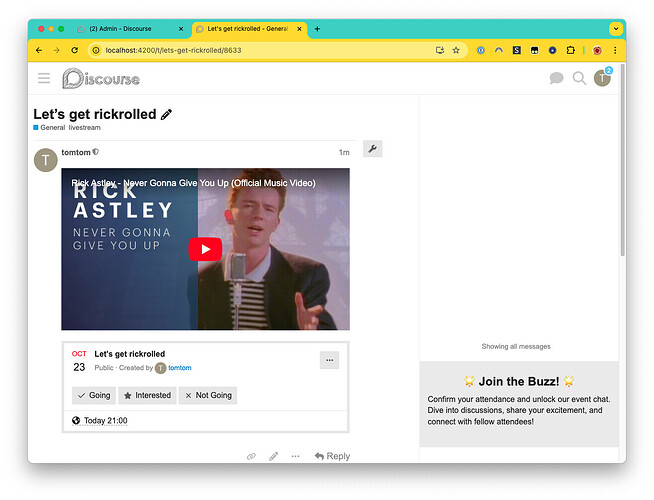The height and width of the screenshot is (500, 654).
Task: Open the event more options ellipsis menu
Action: click(x=330, y=360)
